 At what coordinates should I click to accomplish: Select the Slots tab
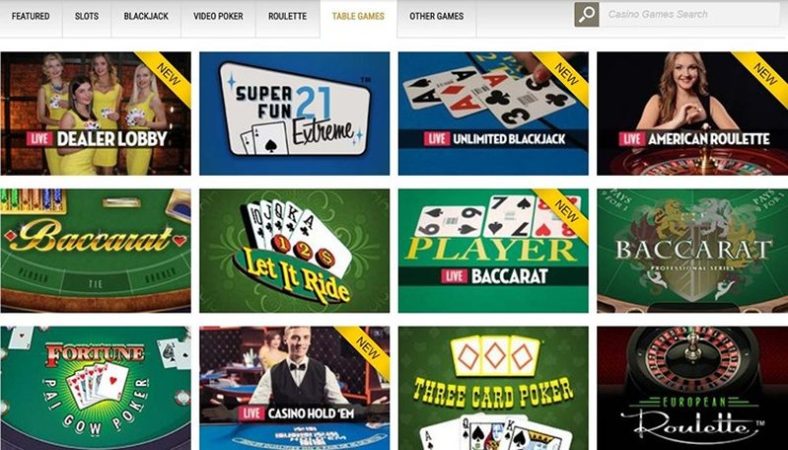coord(86,16)
